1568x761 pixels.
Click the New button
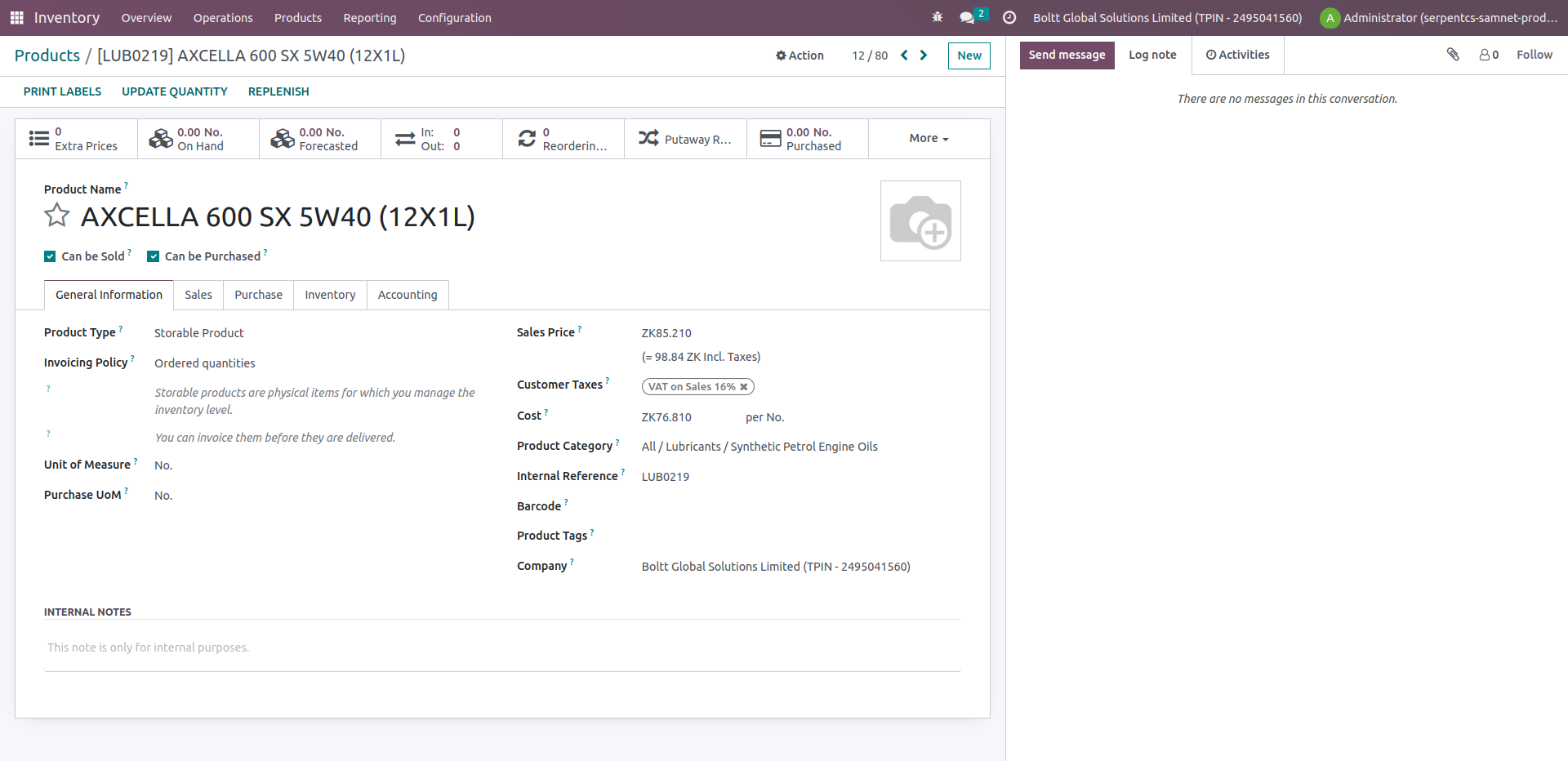969,56
